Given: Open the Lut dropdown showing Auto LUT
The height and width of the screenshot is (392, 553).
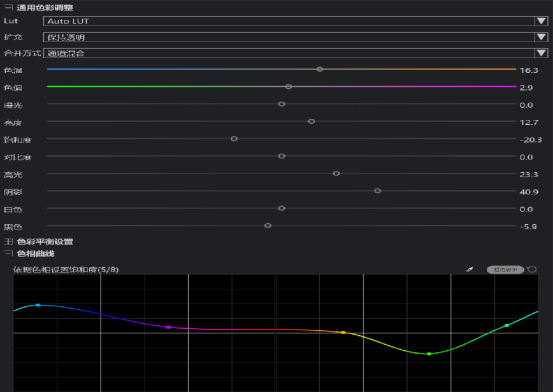Looking at the screenshot, I should 296,21.
